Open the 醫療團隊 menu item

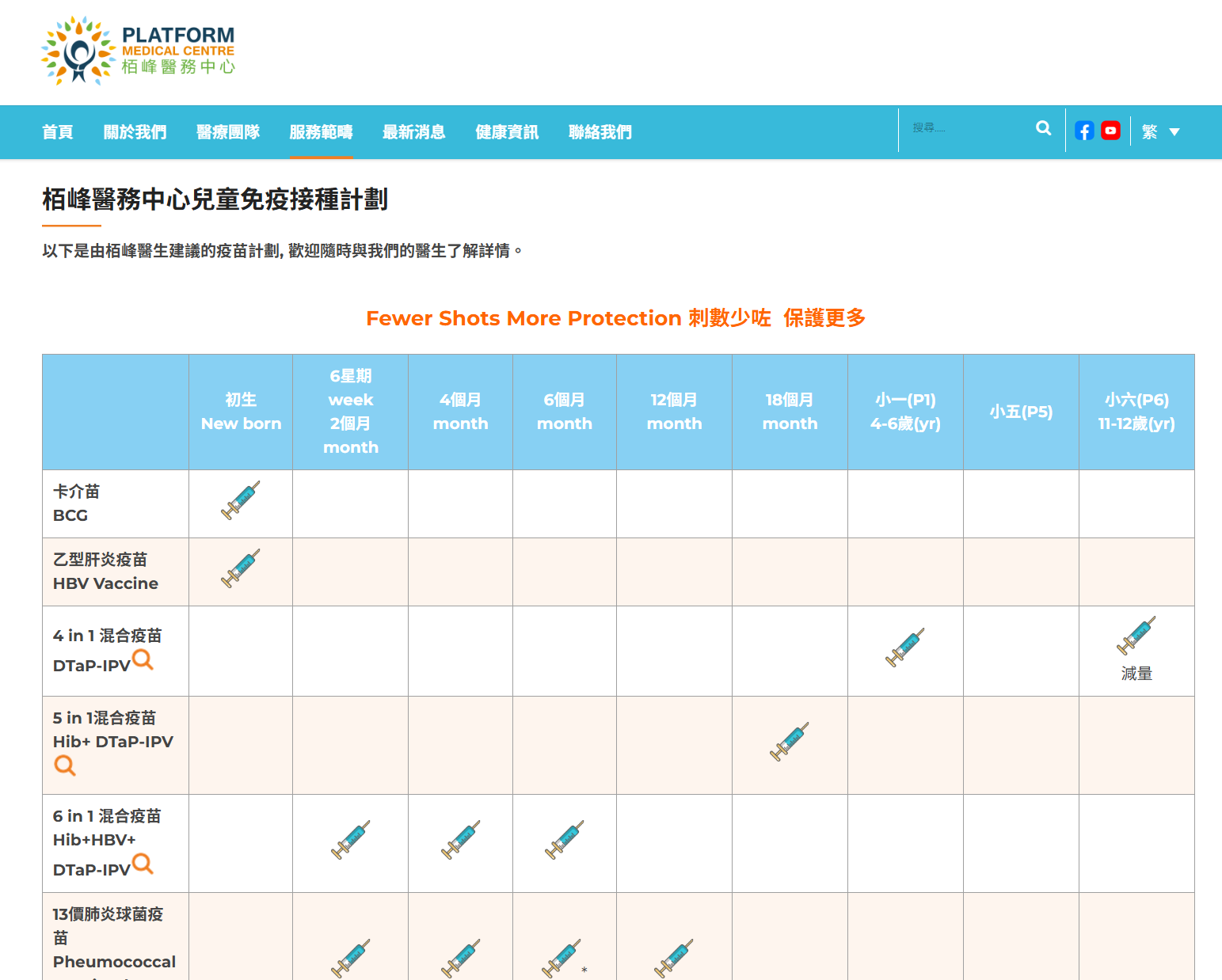[228, 132]
